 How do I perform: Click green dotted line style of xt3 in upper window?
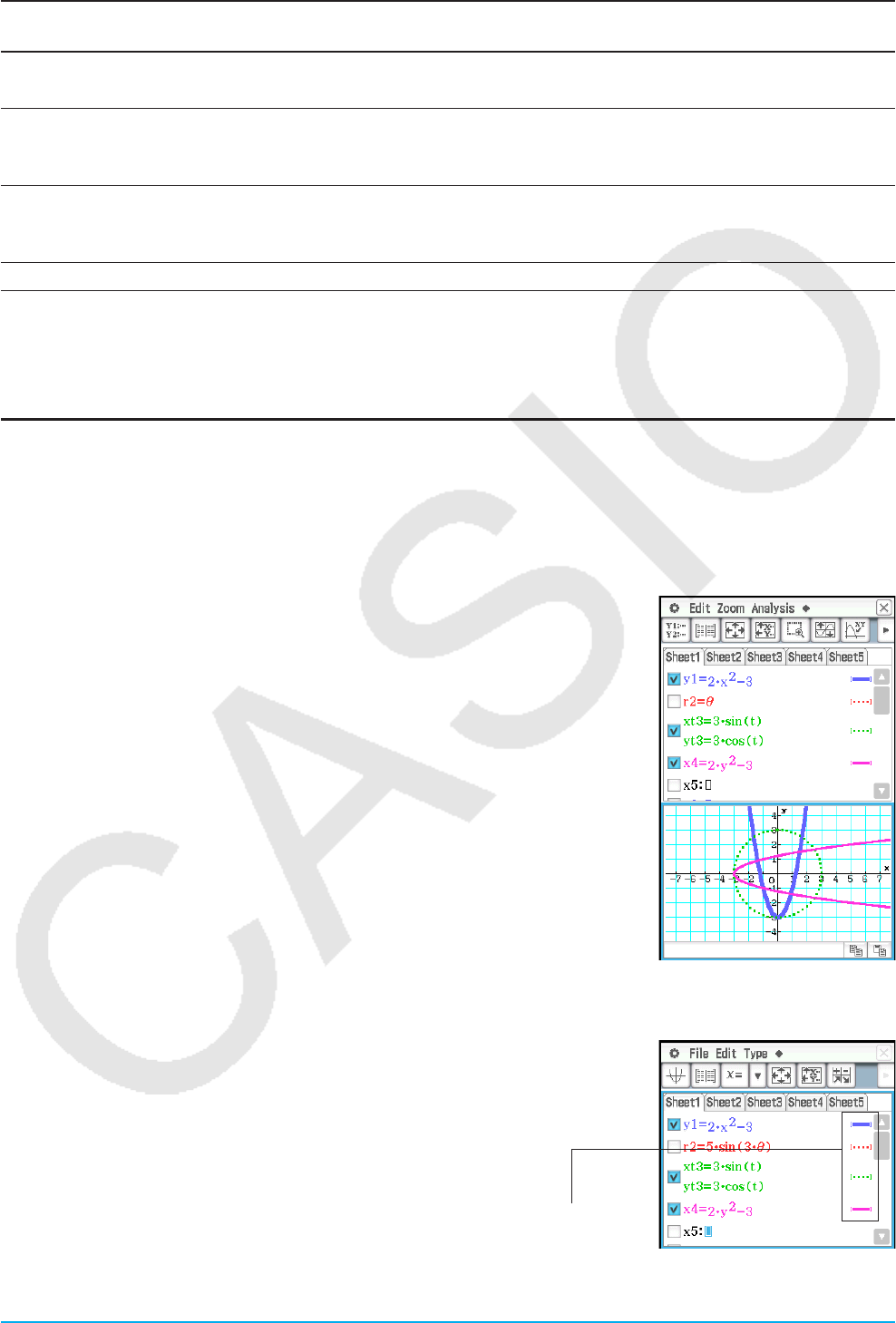point(861,731)
